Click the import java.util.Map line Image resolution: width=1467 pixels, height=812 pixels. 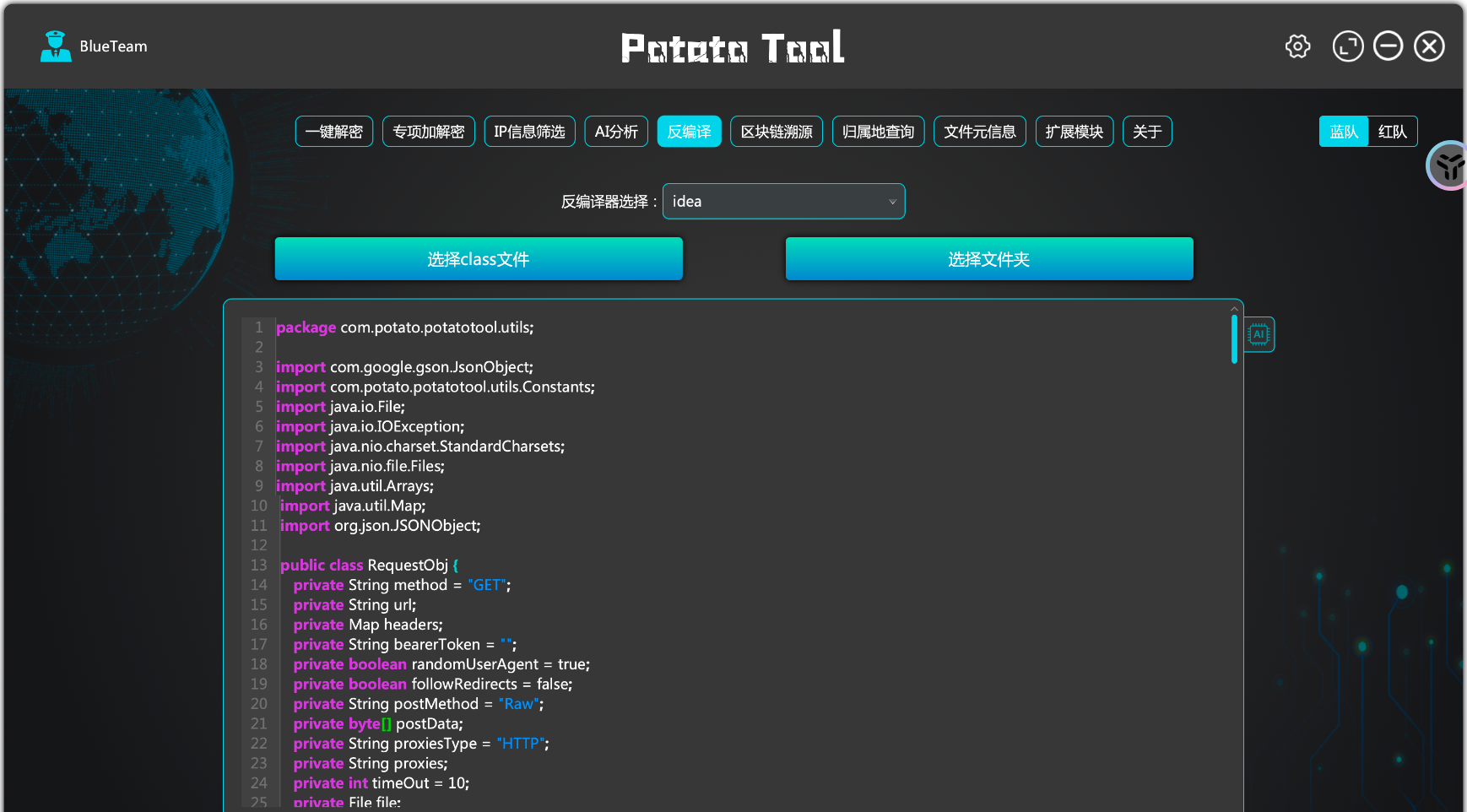(x=353, y=506)
